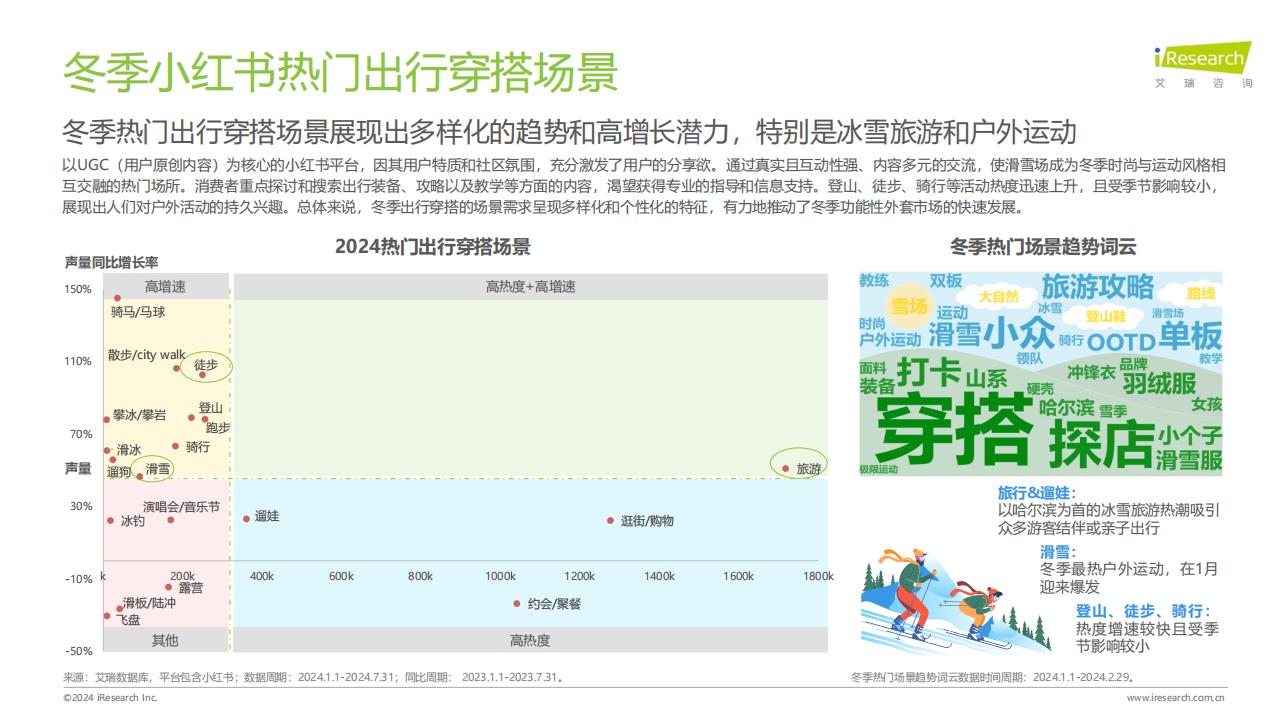Click the 冰钓 data label
The image size is (1280, 720).
click(132, 521)
